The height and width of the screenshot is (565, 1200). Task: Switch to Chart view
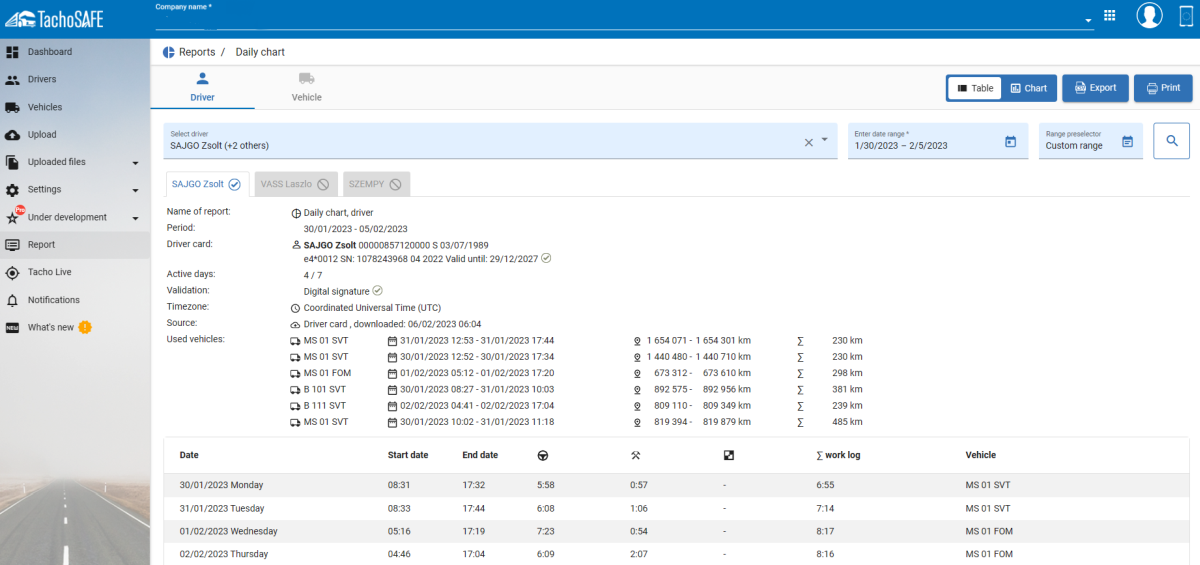pyautogui.click(x=1028, y=88)
